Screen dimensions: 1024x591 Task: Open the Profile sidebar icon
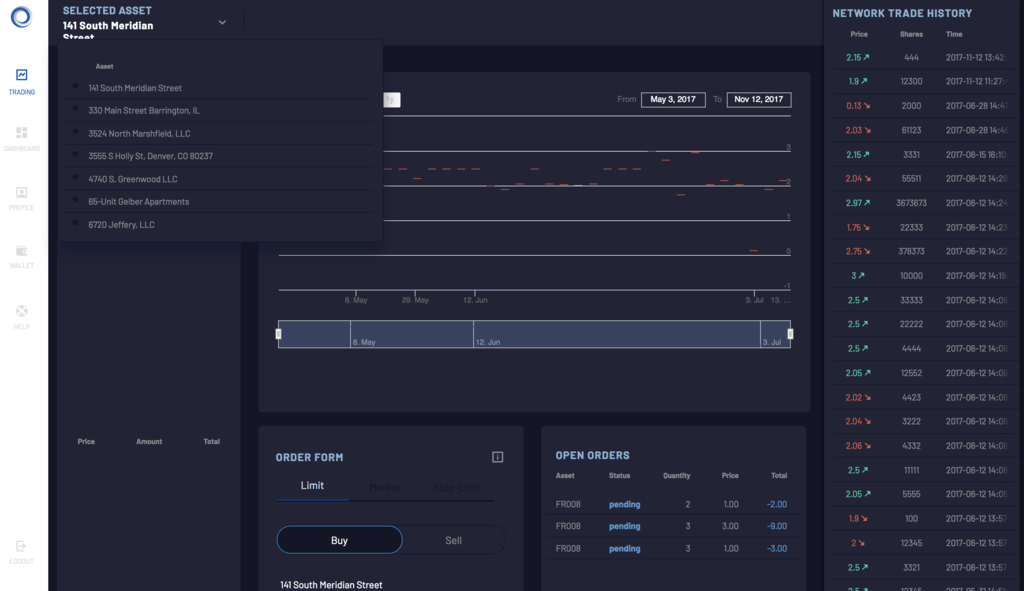(22, 192)
